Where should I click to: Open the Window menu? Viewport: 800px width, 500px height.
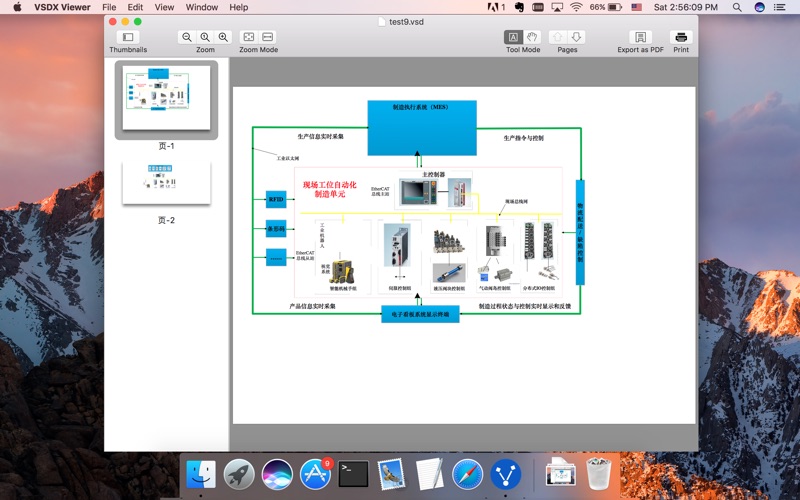pyautogui.click(x=202, y=7)
